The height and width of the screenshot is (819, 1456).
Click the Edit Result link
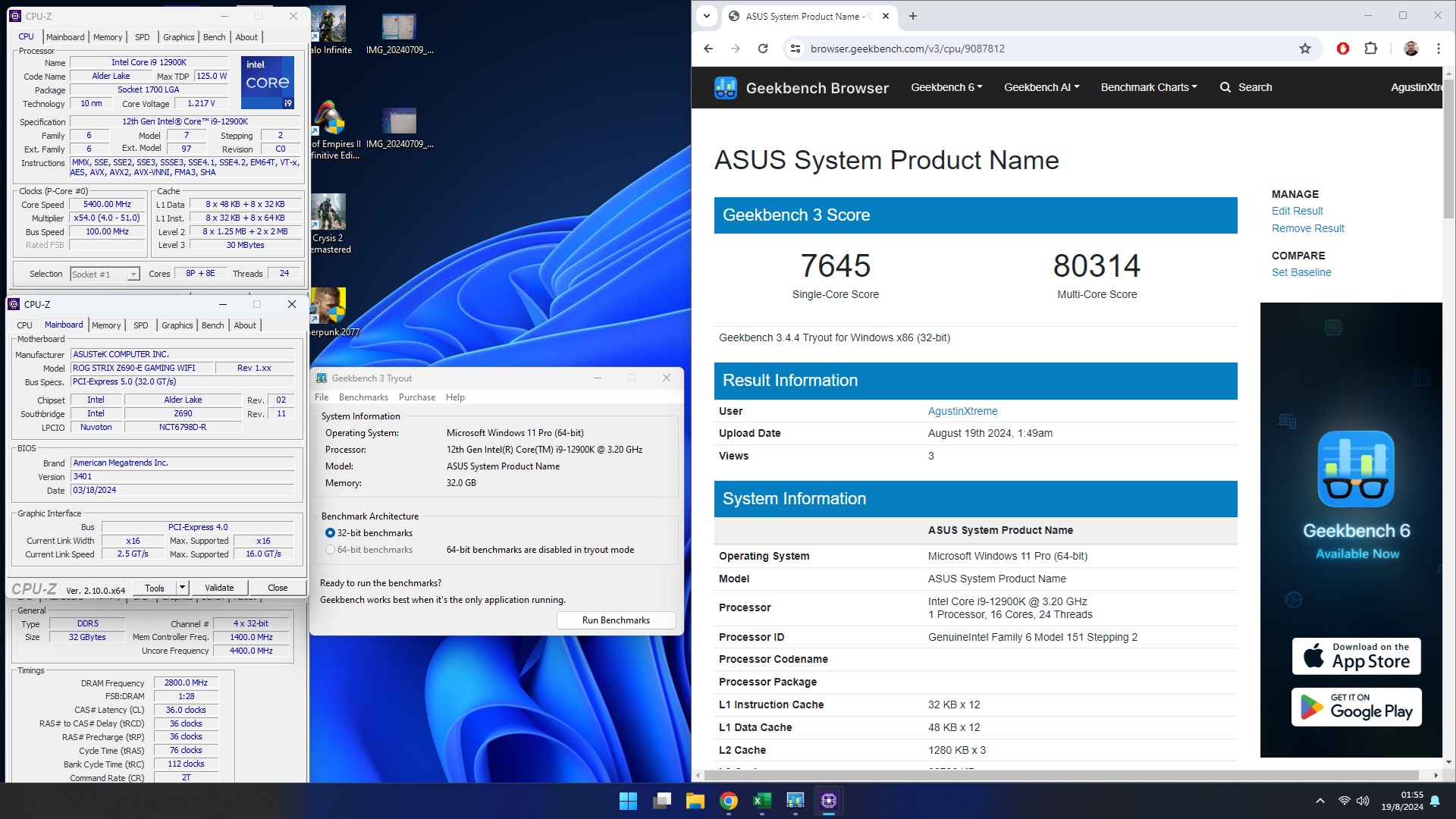(x=1297, y=211)
